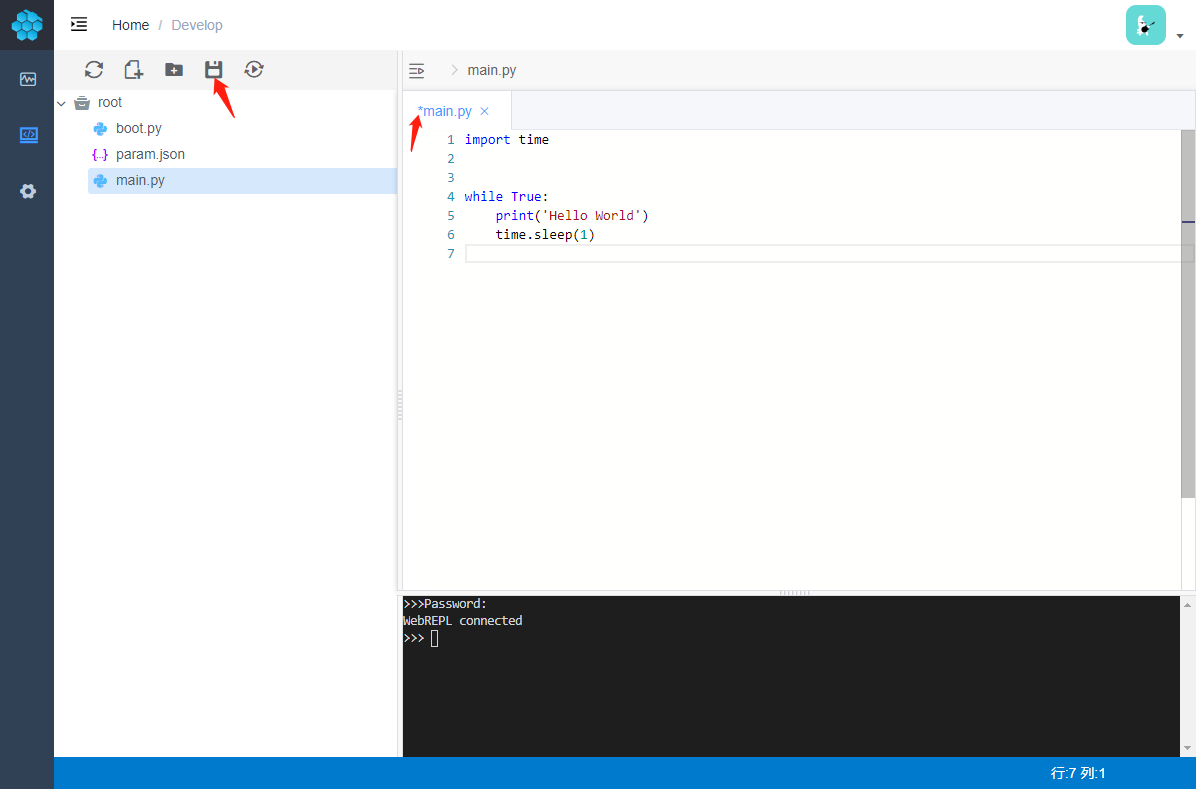Toggle the sidebar collapse menu icon
Image resolution: width=1196 pixels, height=789 pixels.
tap(79, 24)
